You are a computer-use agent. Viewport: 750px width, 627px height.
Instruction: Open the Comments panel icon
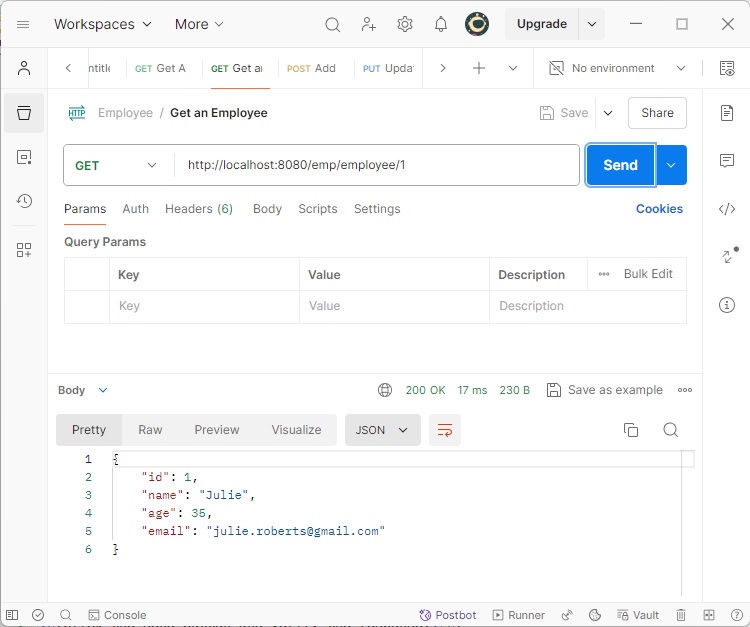727,161
